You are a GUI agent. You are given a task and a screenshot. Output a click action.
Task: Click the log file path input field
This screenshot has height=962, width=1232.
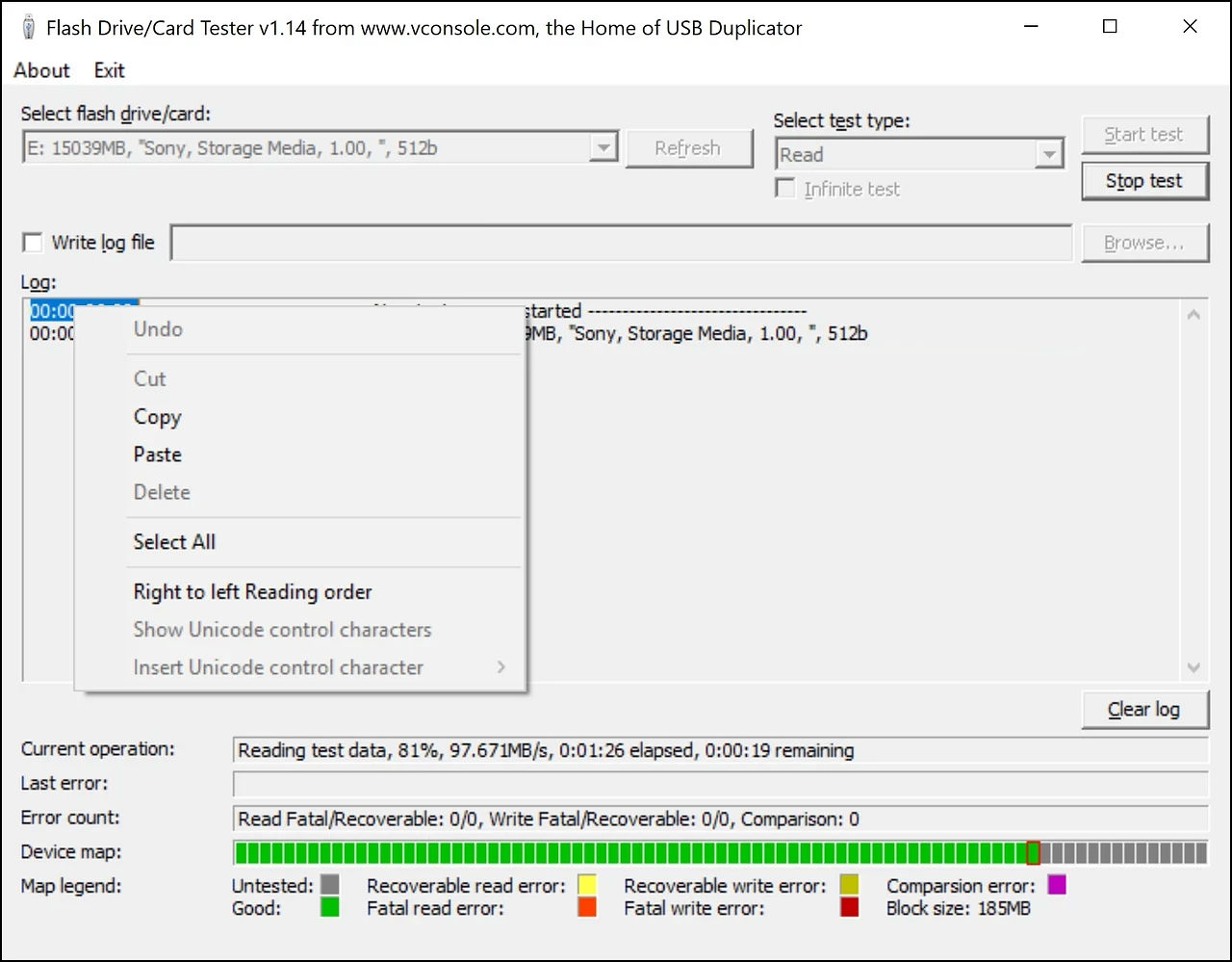coord(621,242)
